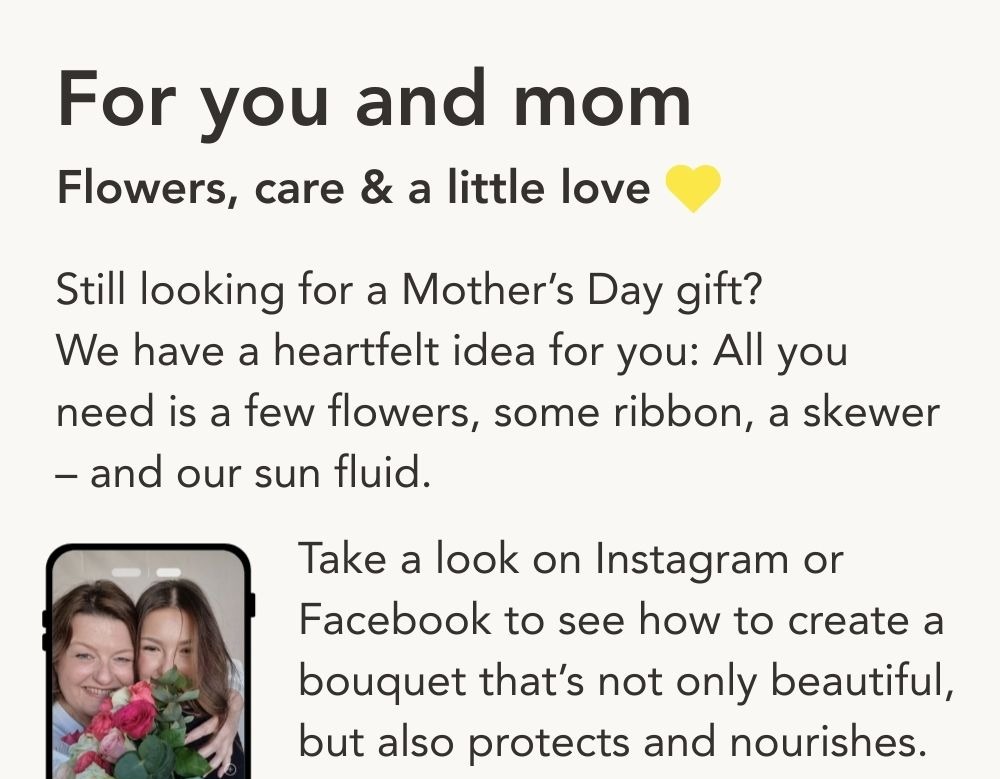Viewport: 1000px width, 779px height.
Task: Click the word Instagram in the text
Action: click(x=692, y=561)
